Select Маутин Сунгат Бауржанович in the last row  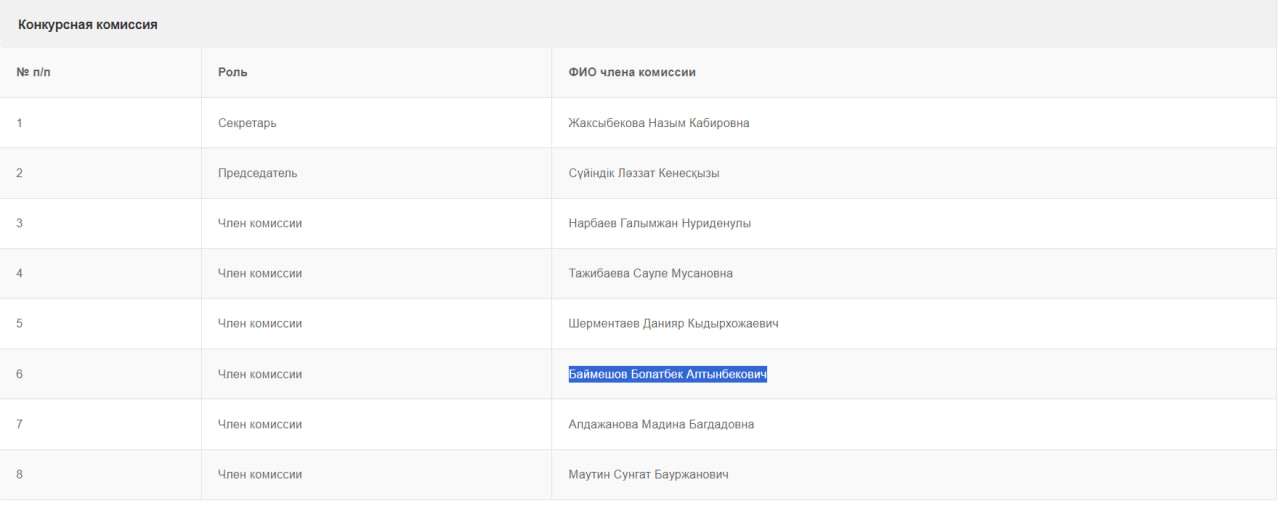pyautogui.click(x=648, y=474)
